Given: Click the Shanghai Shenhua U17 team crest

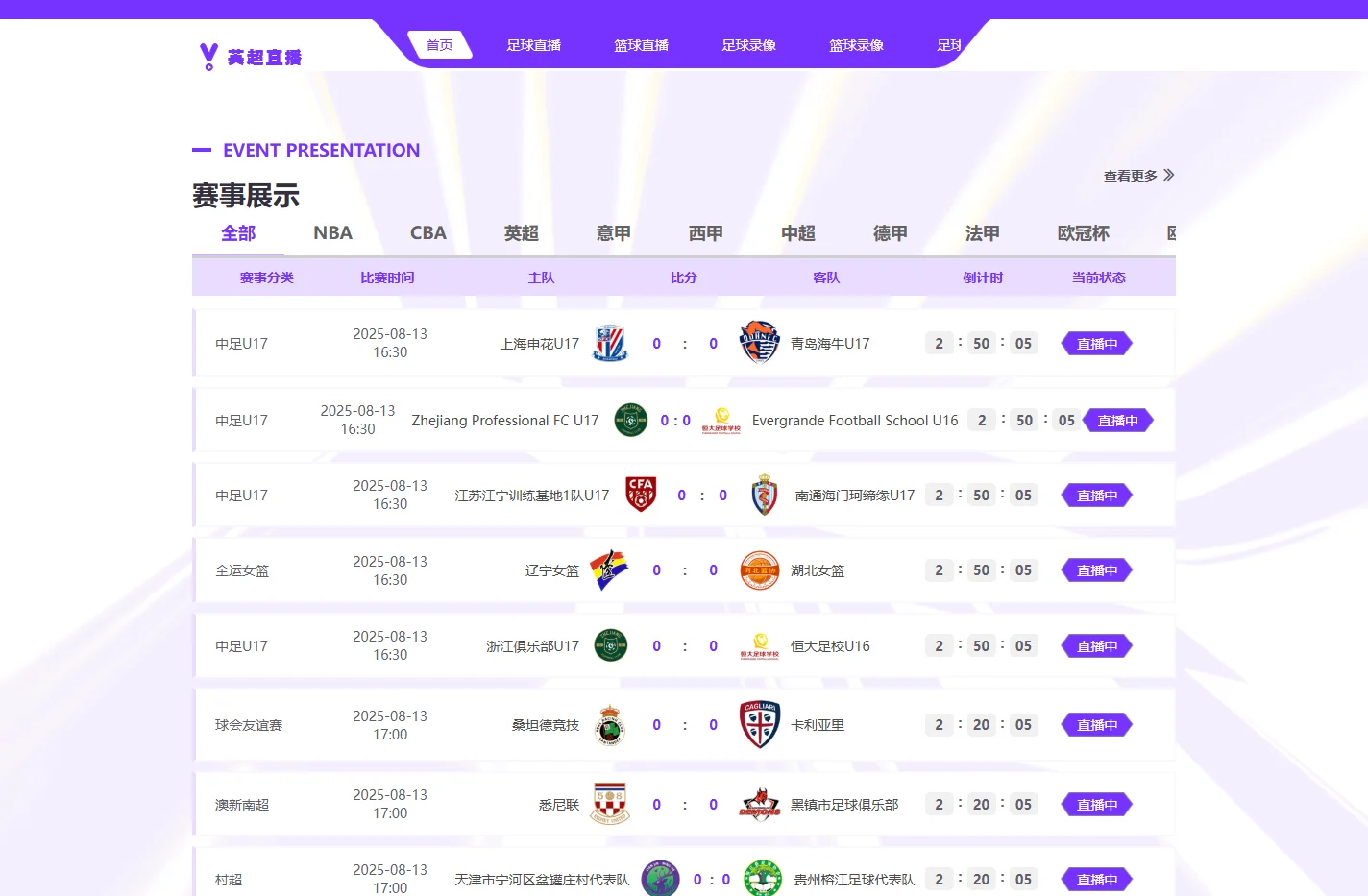Looking at the screenshot, I should [x=610, y=344].
